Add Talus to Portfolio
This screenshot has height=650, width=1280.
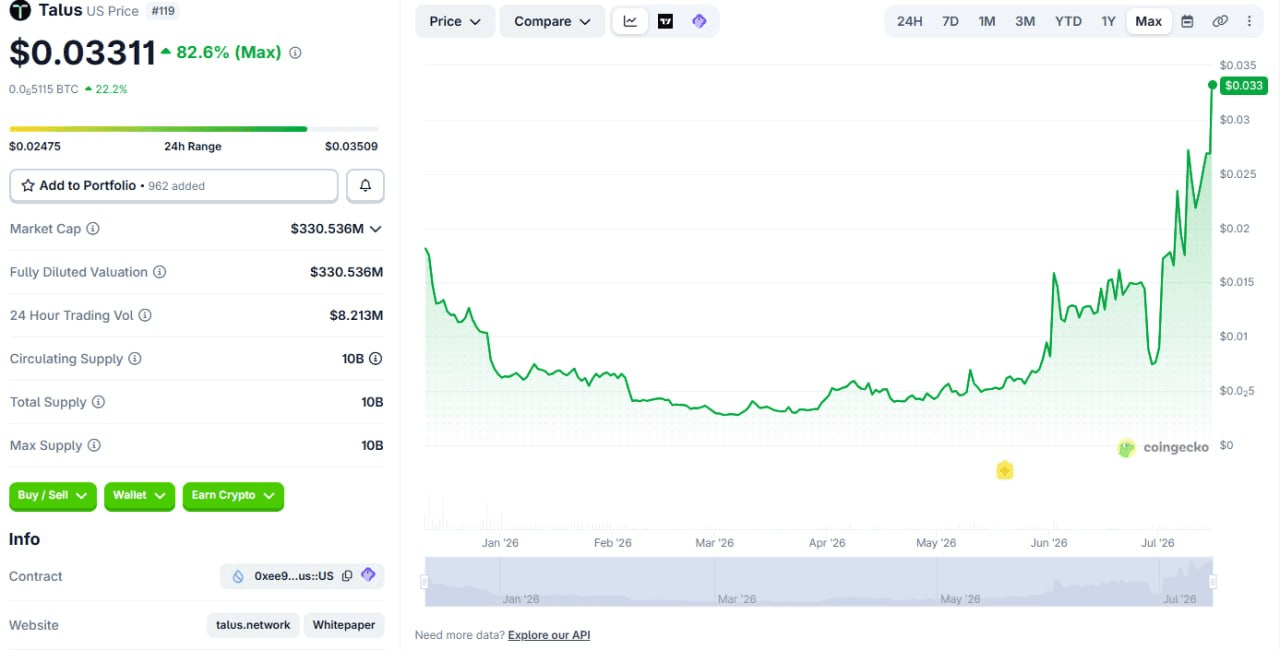[x=174, y=186]
